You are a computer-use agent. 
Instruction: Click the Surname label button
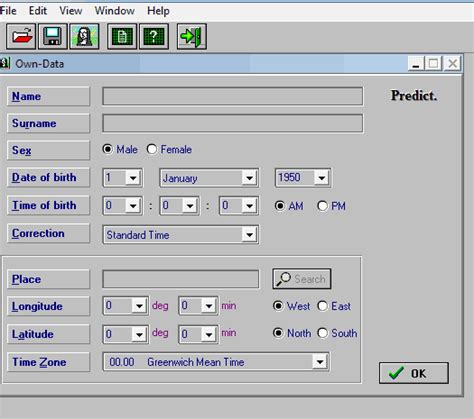coord(49,123)
